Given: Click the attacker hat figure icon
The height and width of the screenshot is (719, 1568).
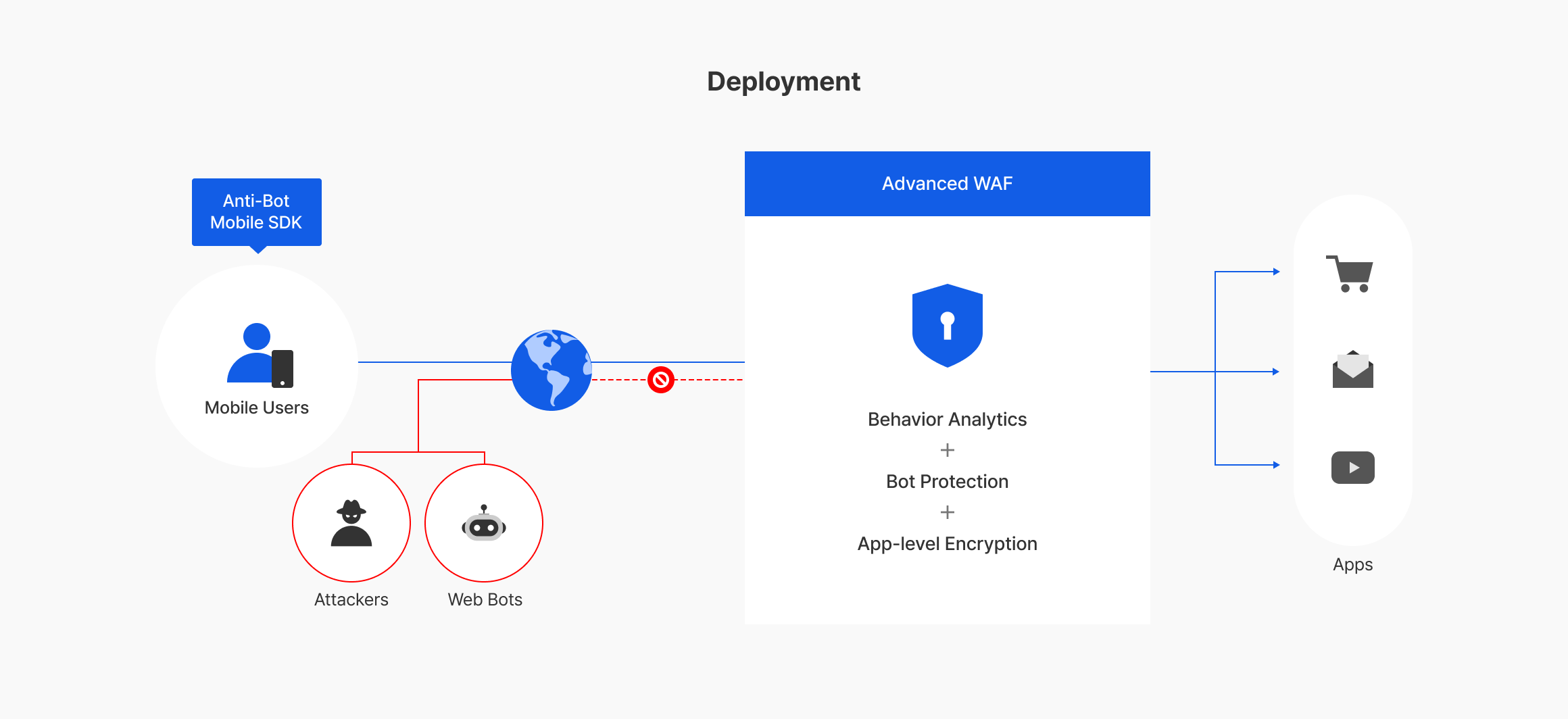Looking at the screenshot, I should (351, 523).
